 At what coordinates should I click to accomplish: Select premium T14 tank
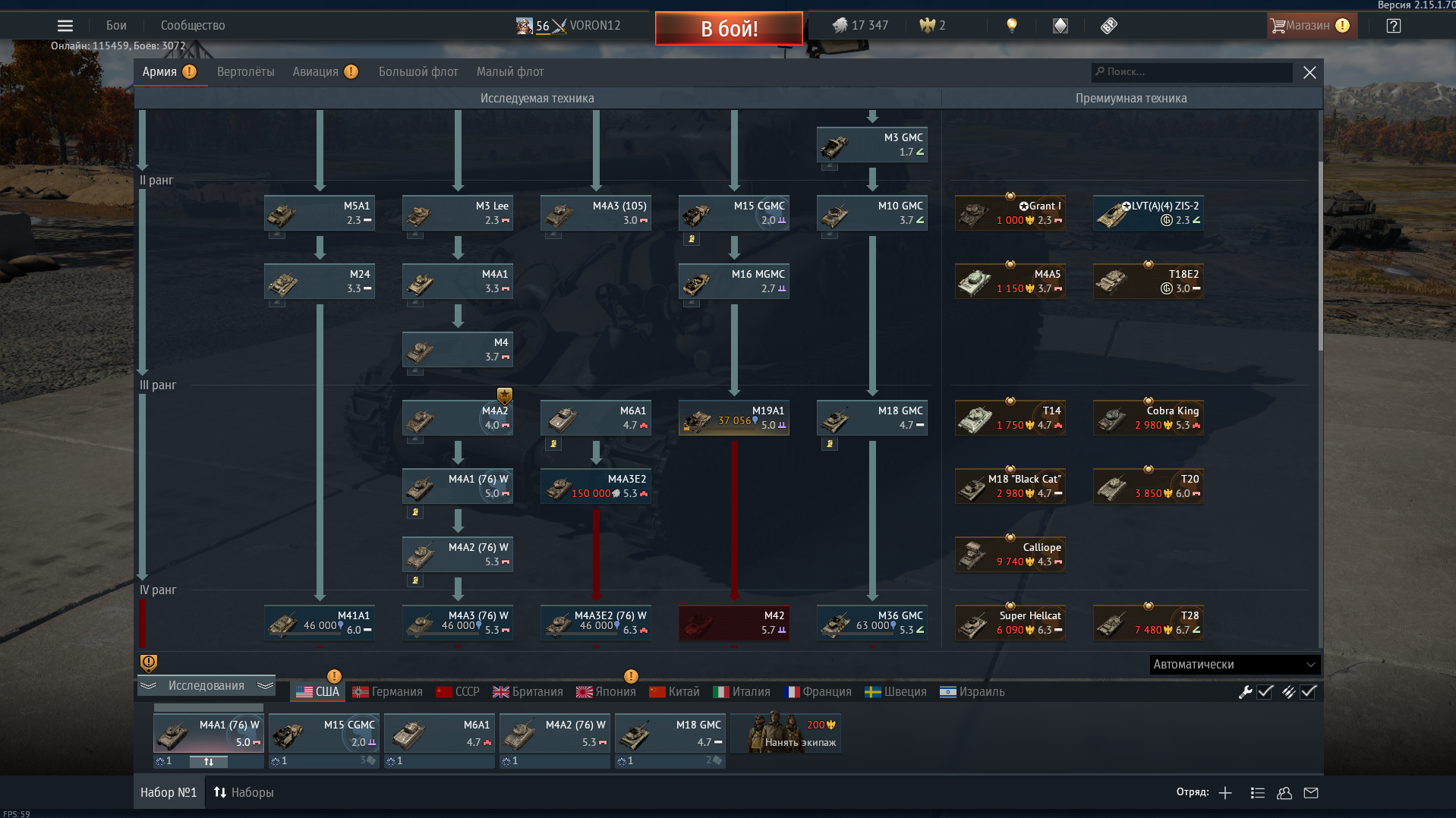pos(1010,418)
